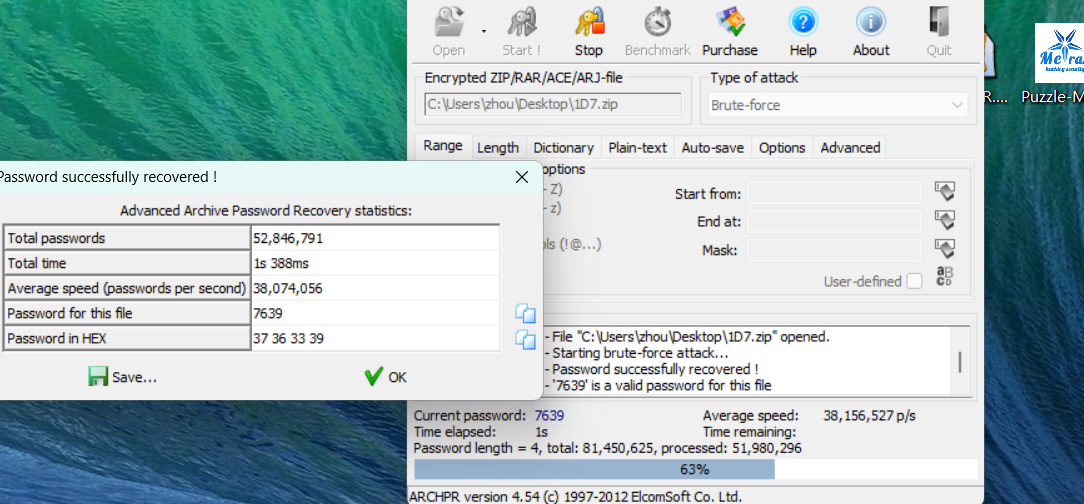This screenshot has width=1084, height=504.
Task: Switch to the Range tab
Action: coord(443,146)
